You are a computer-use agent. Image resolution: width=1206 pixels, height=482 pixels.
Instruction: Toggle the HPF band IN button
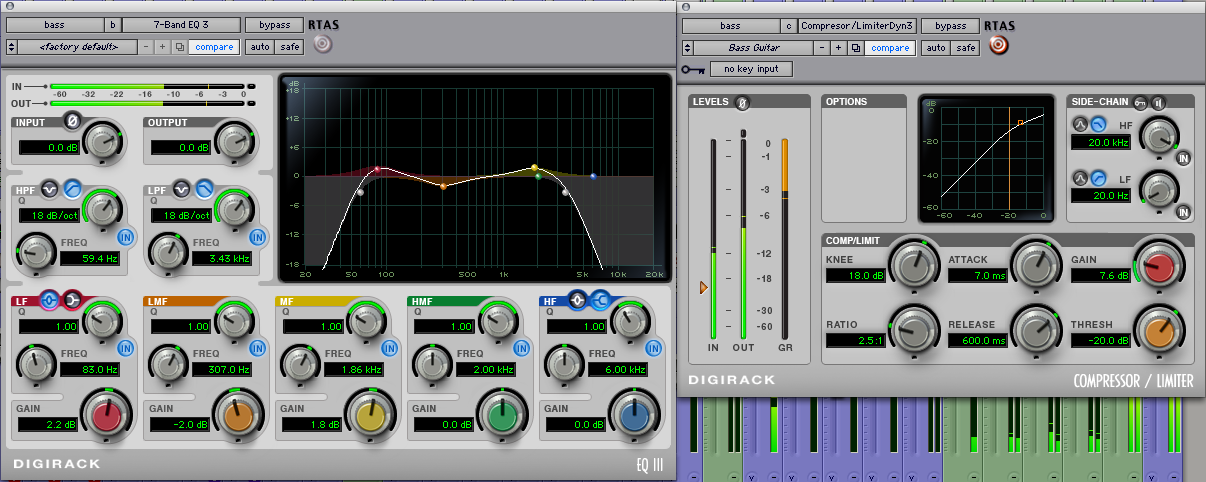[126, 237]
